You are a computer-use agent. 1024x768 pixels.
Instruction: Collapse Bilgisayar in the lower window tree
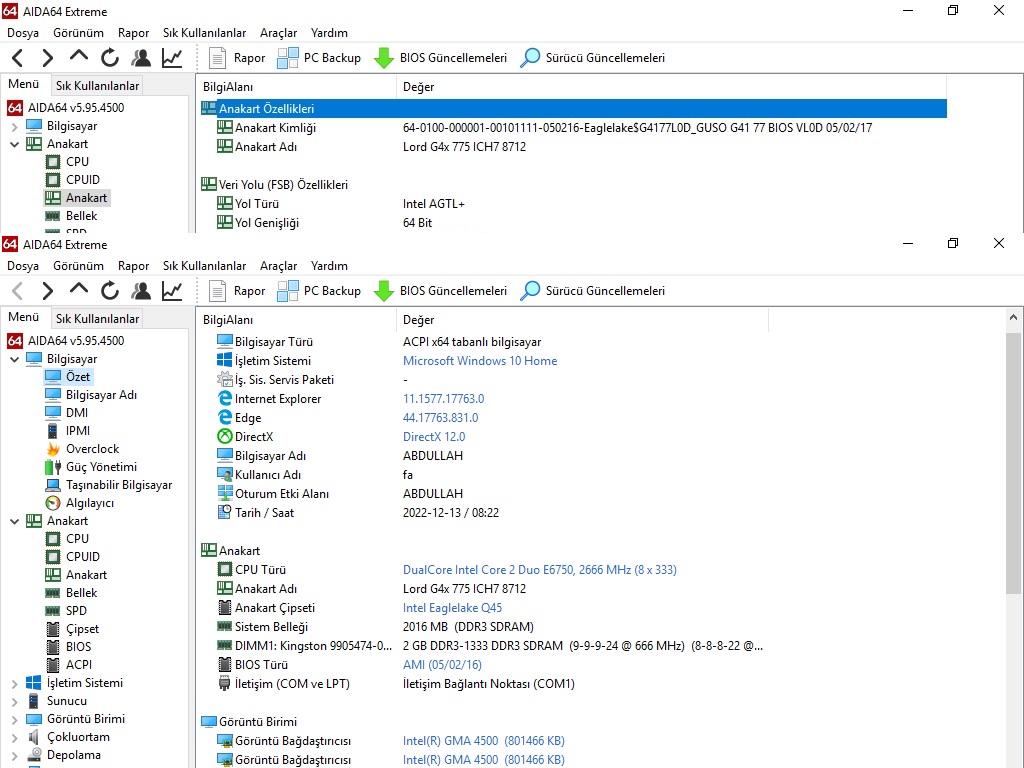(x=14, y=359)
